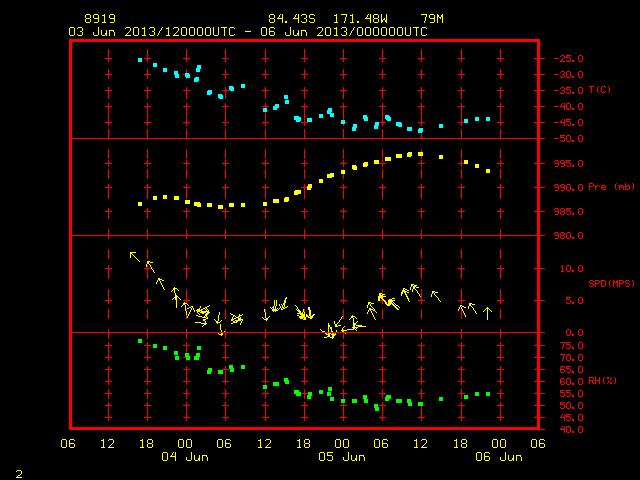Viewport: 640px width, 480px height.
Task: Click the 05 Jun date label
Action: click(342, 457)
